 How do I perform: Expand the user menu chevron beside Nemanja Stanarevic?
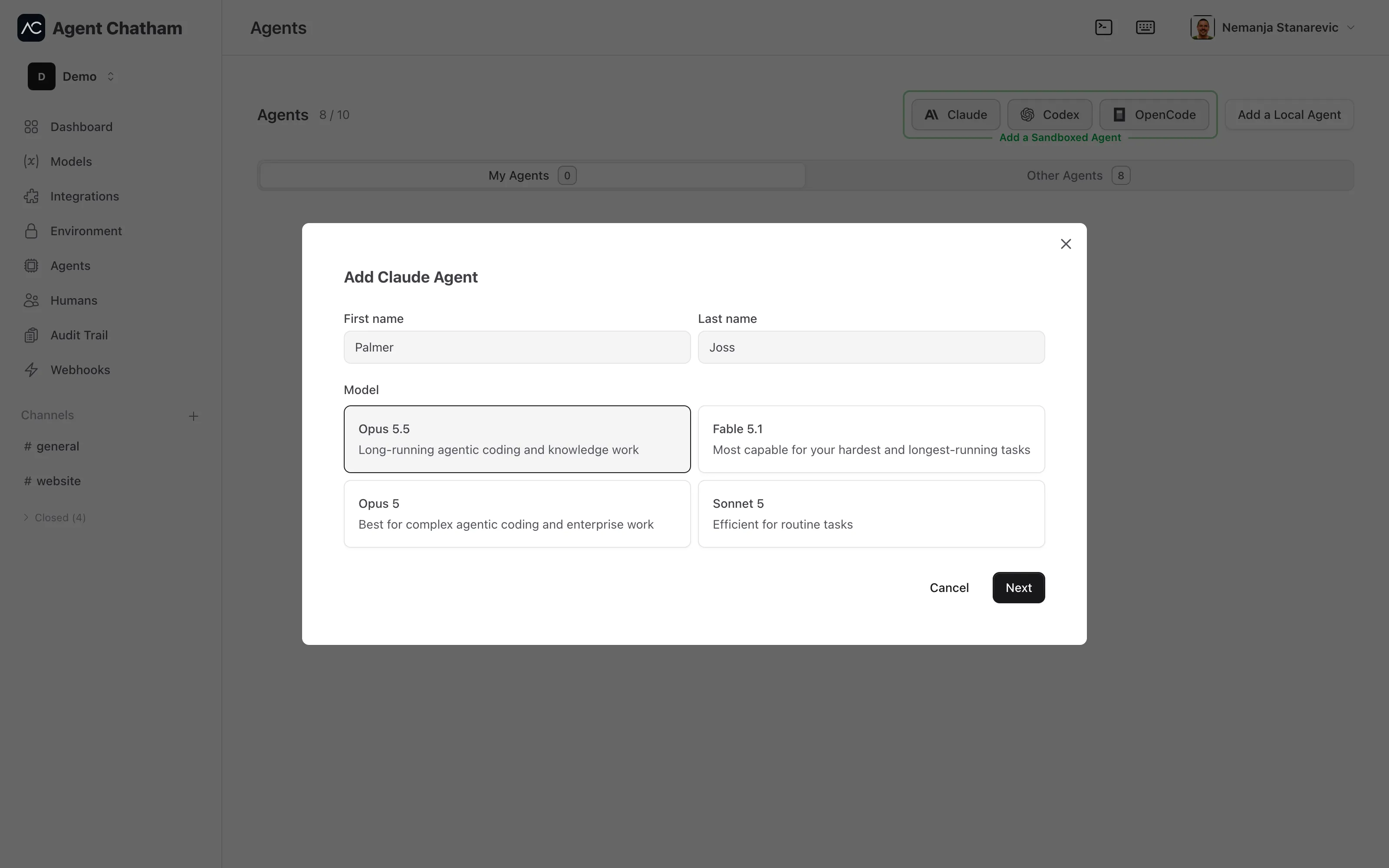click(x=1350, y=27)
